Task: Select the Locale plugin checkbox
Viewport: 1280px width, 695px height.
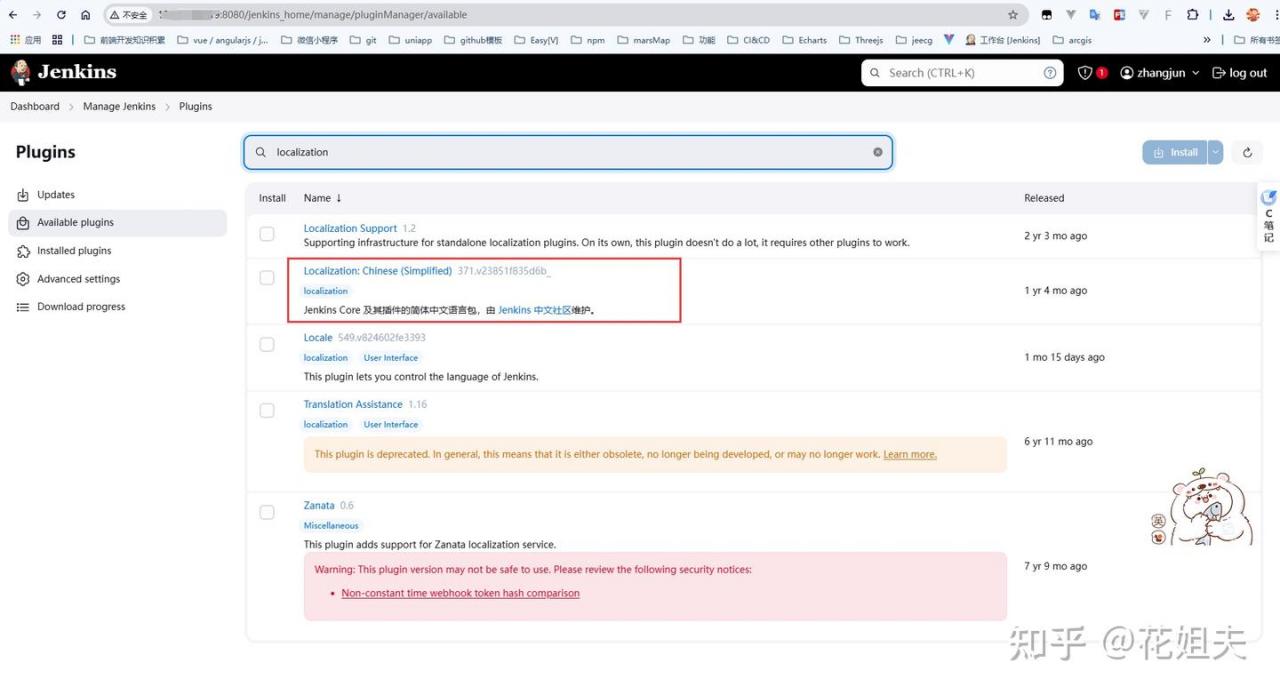Action: [267, 344]
